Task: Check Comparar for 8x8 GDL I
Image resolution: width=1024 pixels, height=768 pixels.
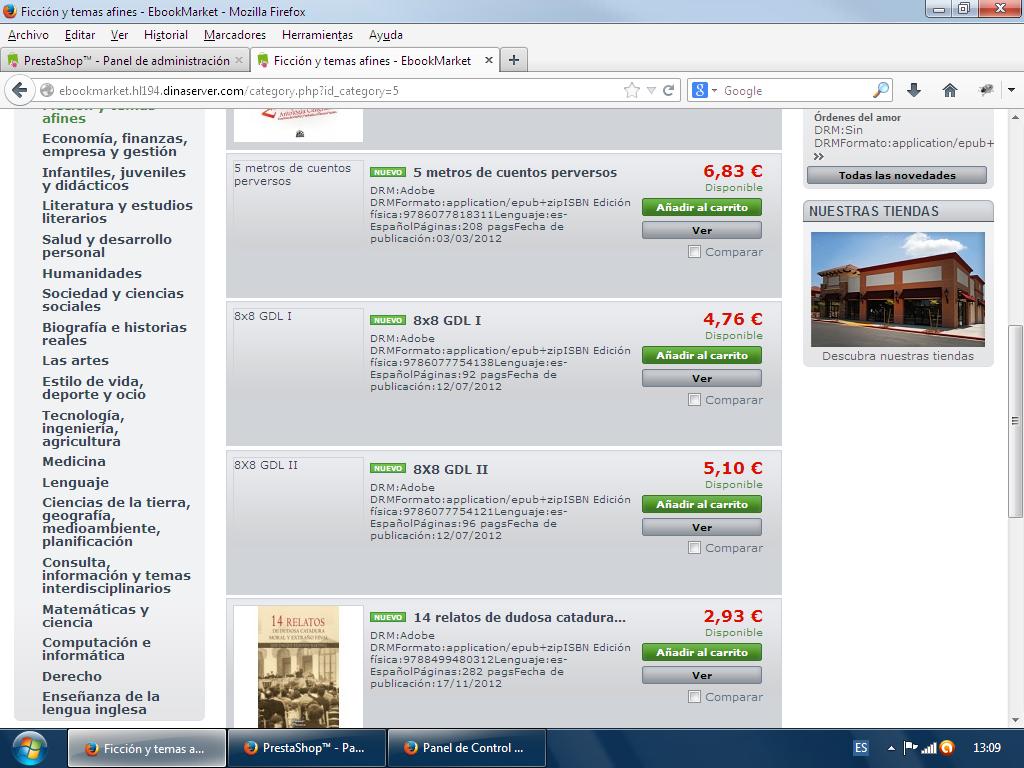Action: tap(694, 400)
